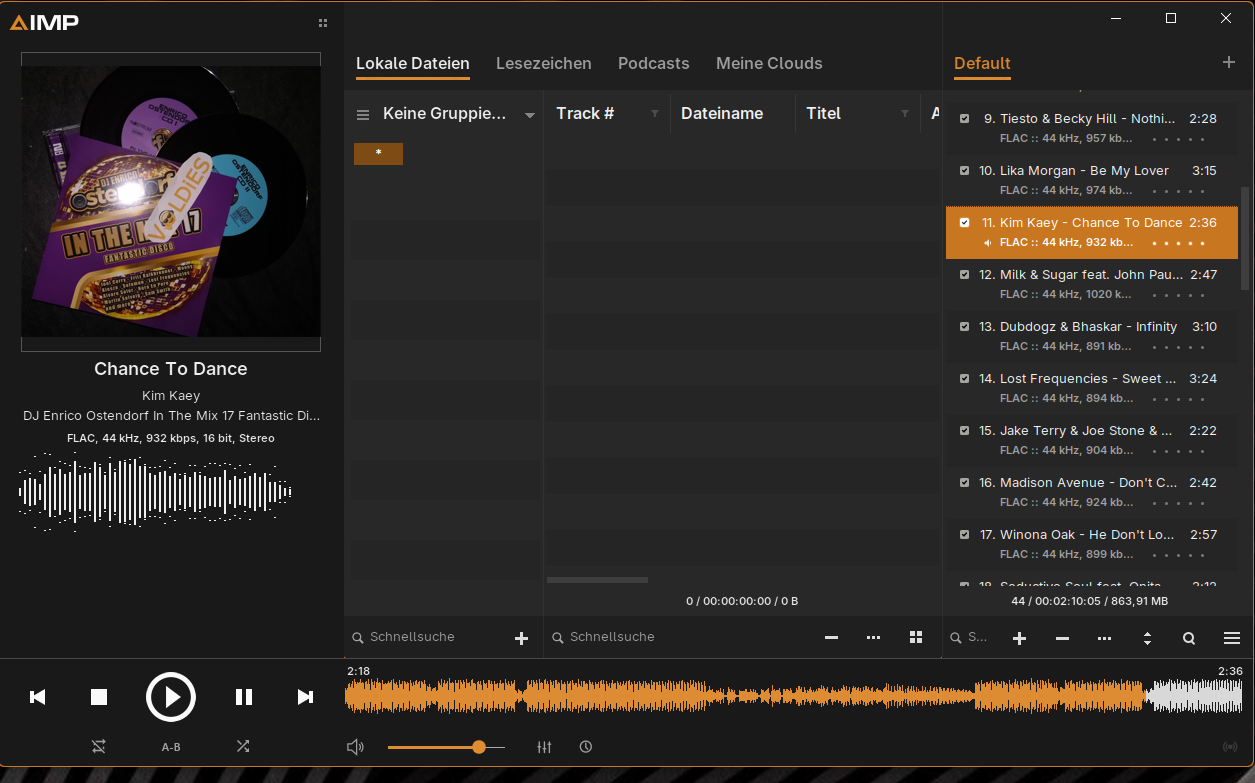Remove files with library minus icon
This screenshot has width=1255, height=783.
831,637
